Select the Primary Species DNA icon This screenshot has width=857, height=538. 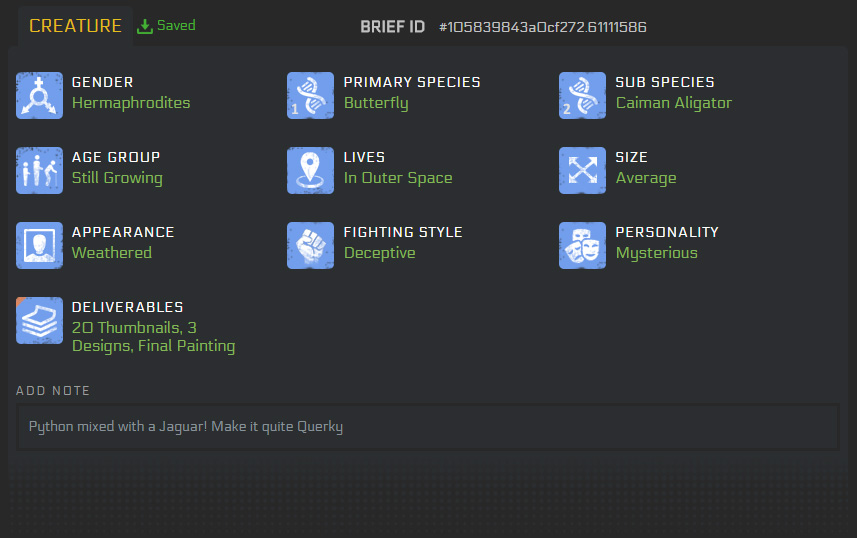coord(310,96)
